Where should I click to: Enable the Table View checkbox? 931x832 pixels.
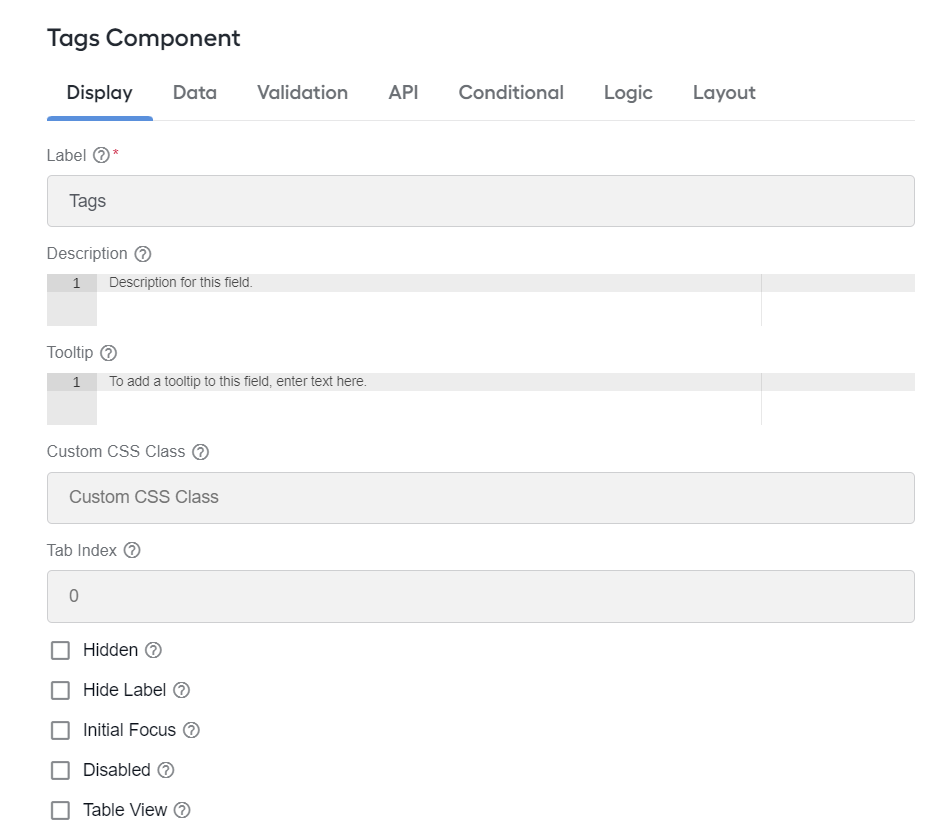tap(60, 810)
